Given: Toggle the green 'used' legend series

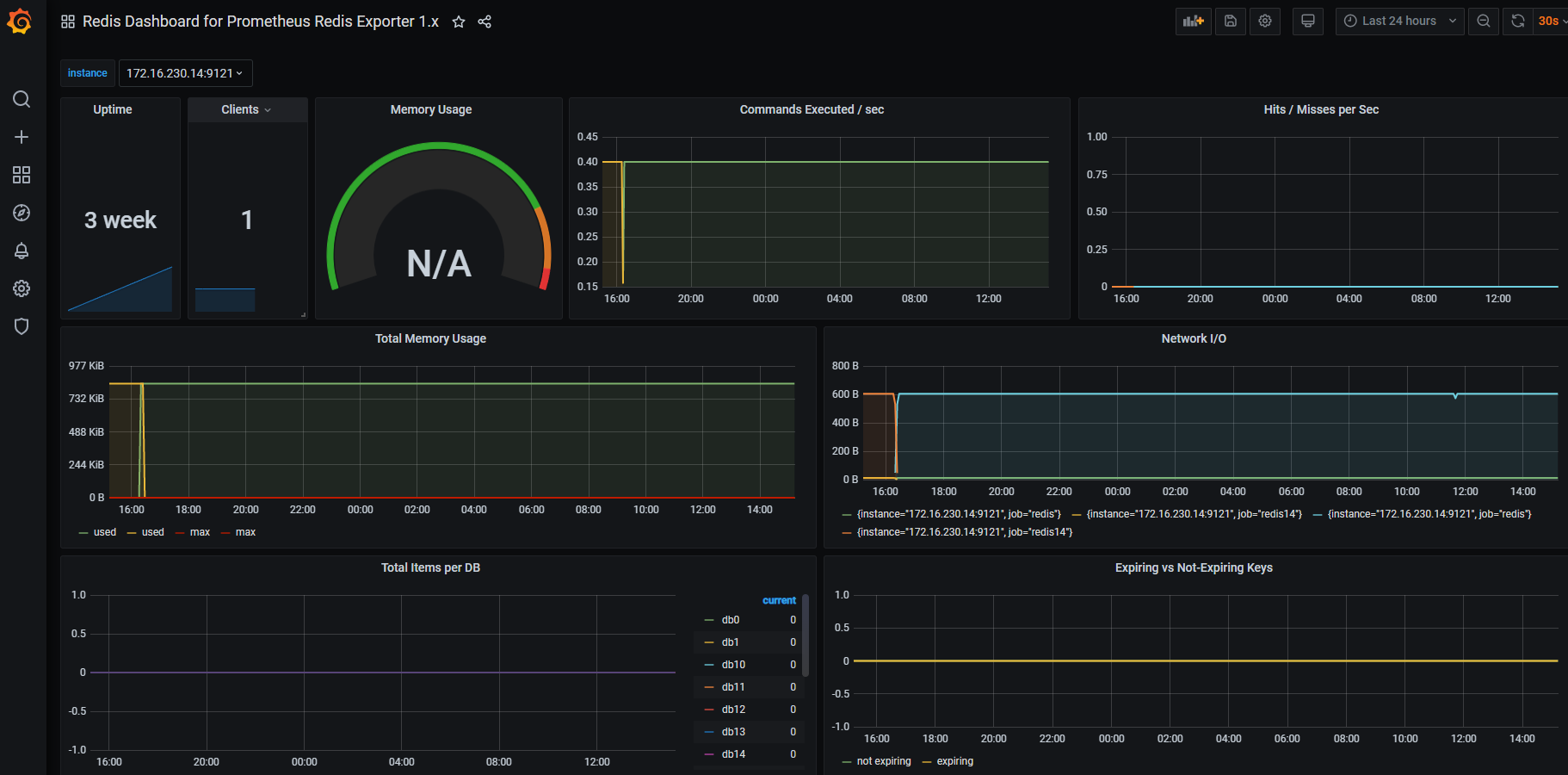Looking at the screenshot, I should pyautogui.click(x=104, y=532).
